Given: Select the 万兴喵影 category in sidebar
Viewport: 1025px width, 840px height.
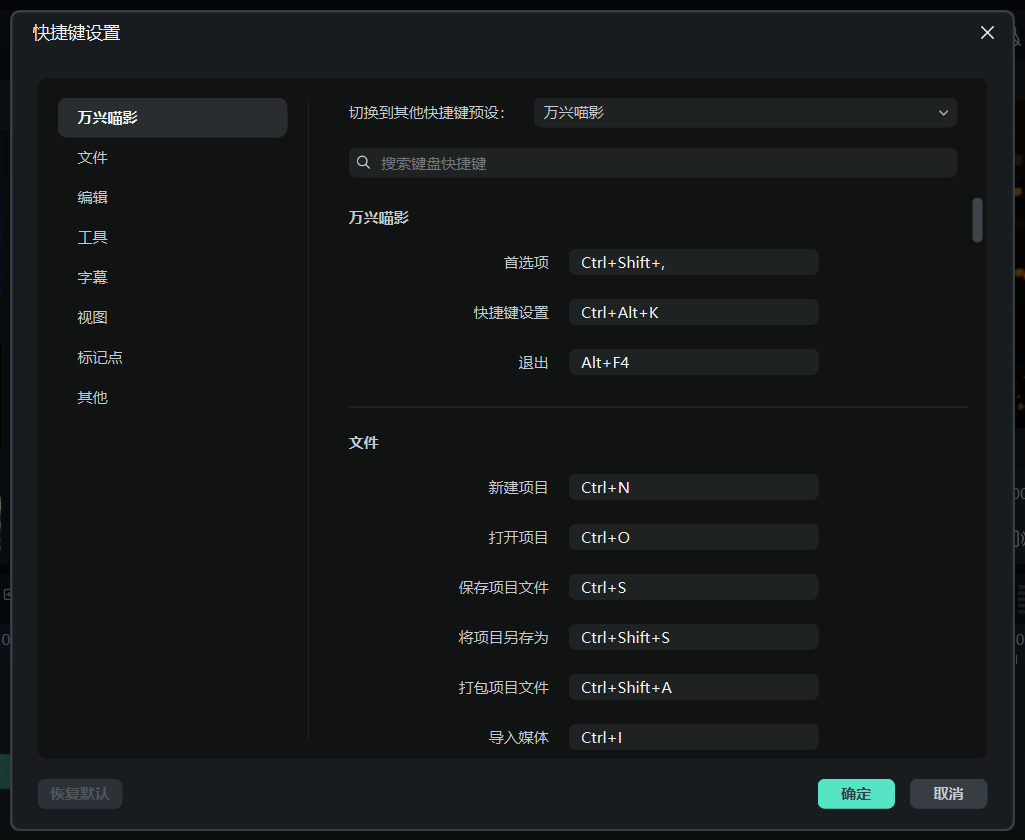Looking at the screenshot, I should (173, 118).
